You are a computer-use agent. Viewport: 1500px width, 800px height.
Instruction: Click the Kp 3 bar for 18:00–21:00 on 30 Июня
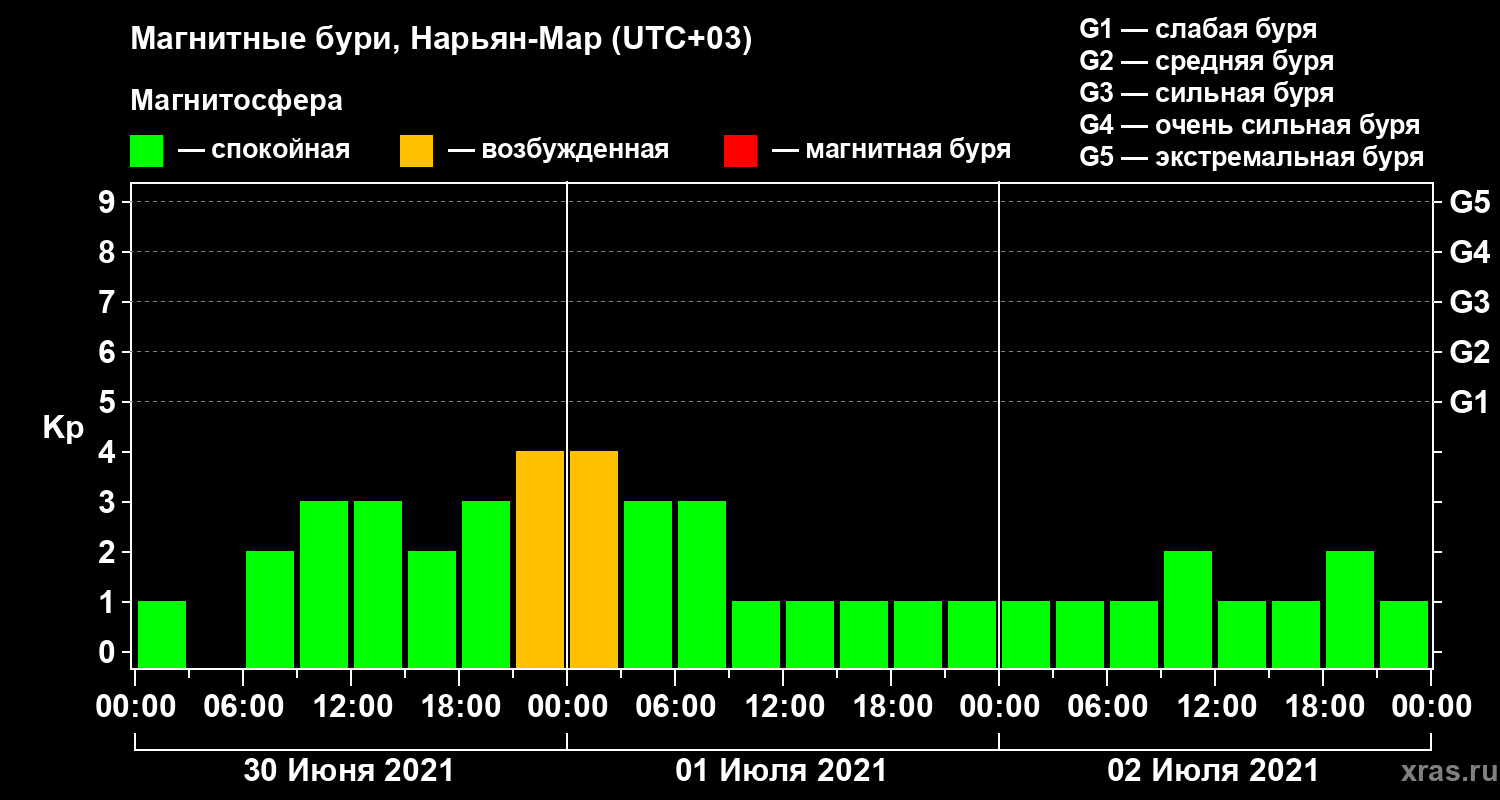486,584
